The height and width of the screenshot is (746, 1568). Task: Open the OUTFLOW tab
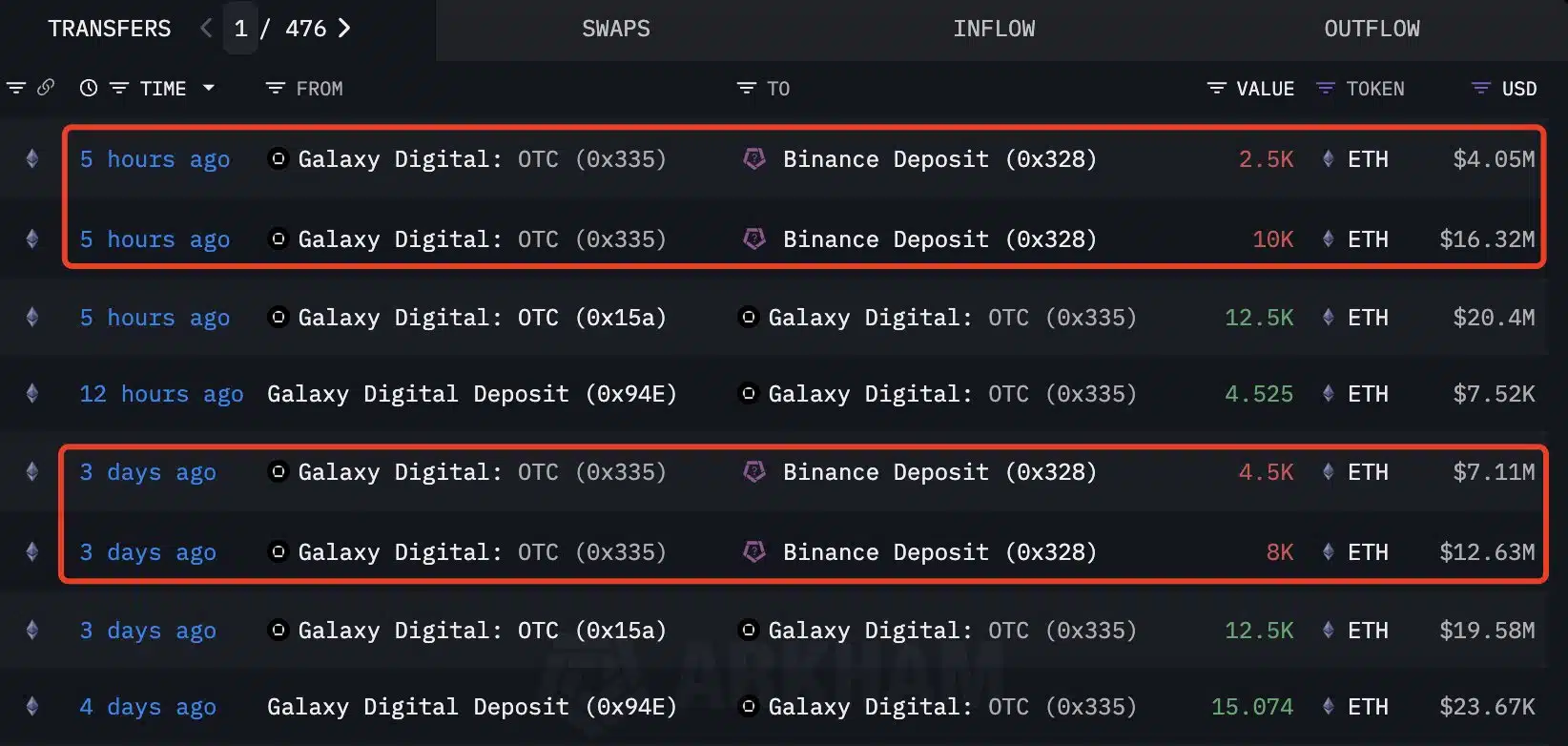tap(1372, 29)
